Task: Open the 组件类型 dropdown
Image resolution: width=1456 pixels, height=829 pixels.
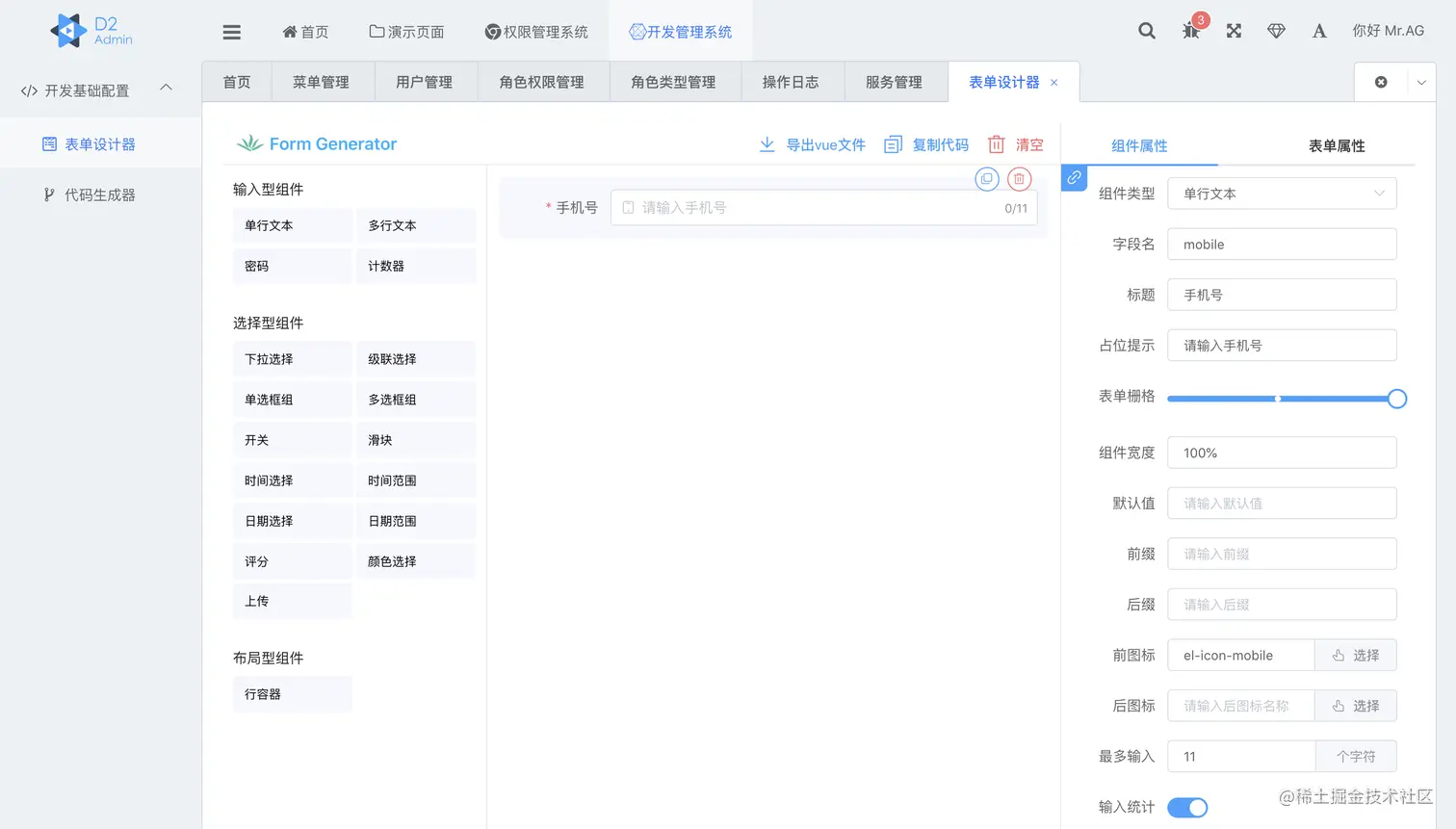Action: pyautogui.click(x=1282, y=194)
